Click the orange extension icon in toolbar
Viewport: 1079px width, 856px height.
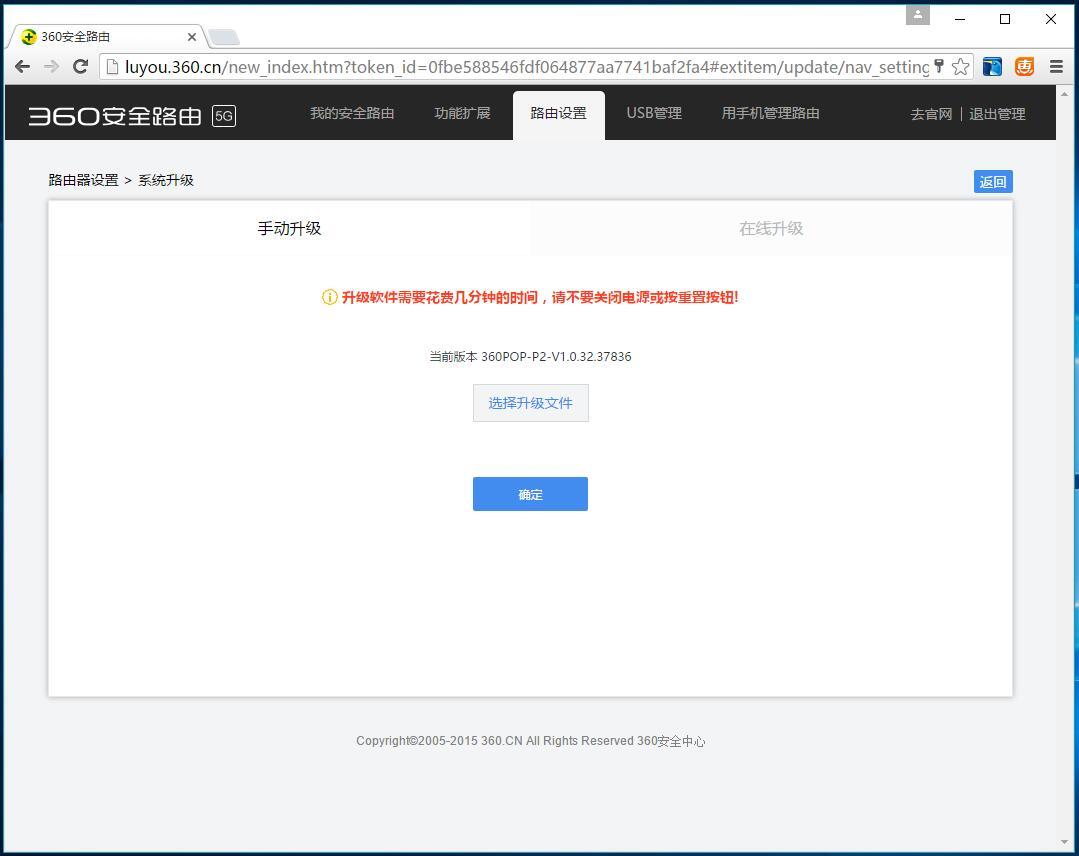click(x=1025, y=67)
